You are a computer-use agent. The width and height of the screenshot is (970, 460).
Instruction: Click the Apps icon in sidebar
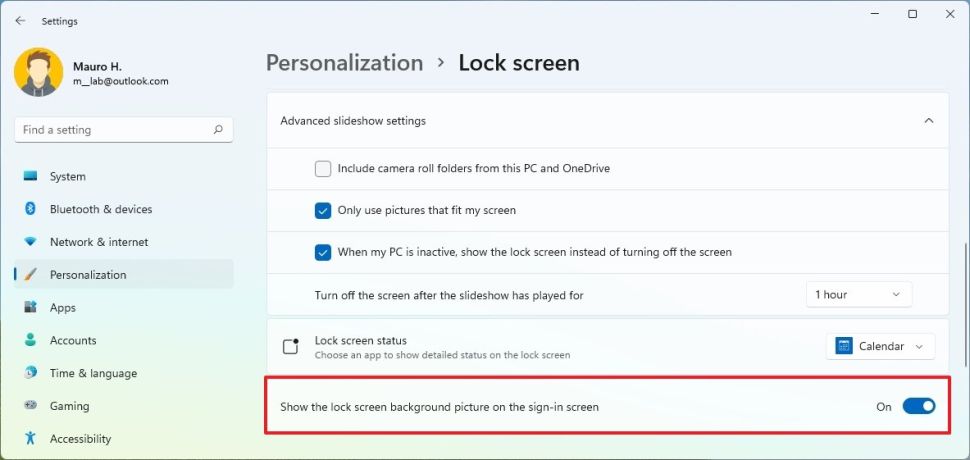point(30,307)
